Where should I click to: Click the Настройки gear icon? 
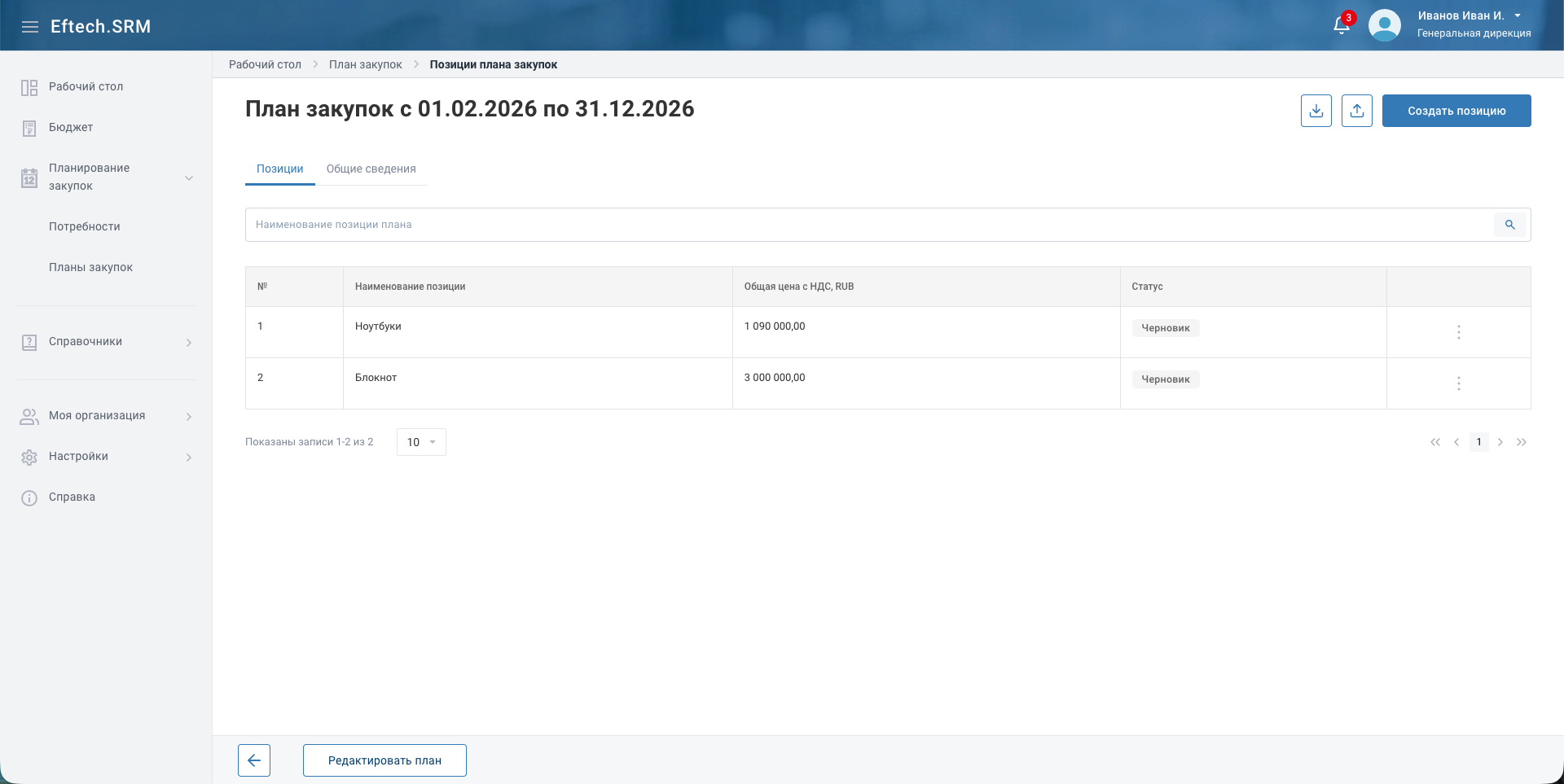tap(29, 457)
